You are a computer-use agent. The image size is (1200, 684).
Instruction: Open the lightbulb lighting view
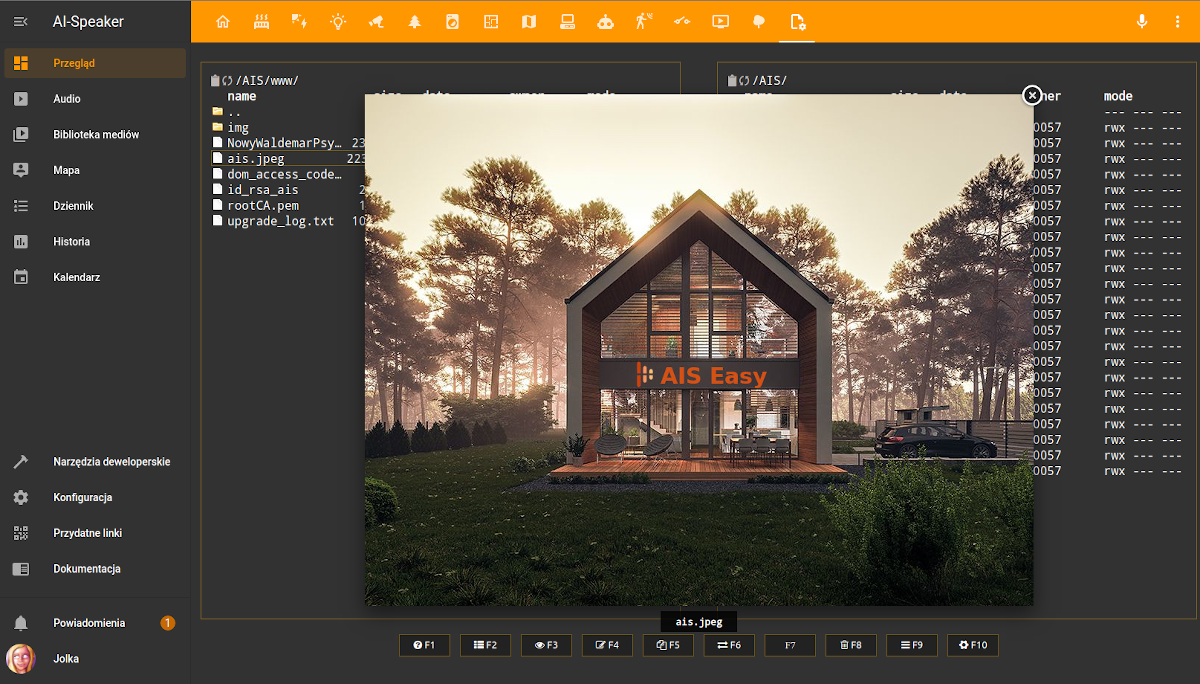338,21
